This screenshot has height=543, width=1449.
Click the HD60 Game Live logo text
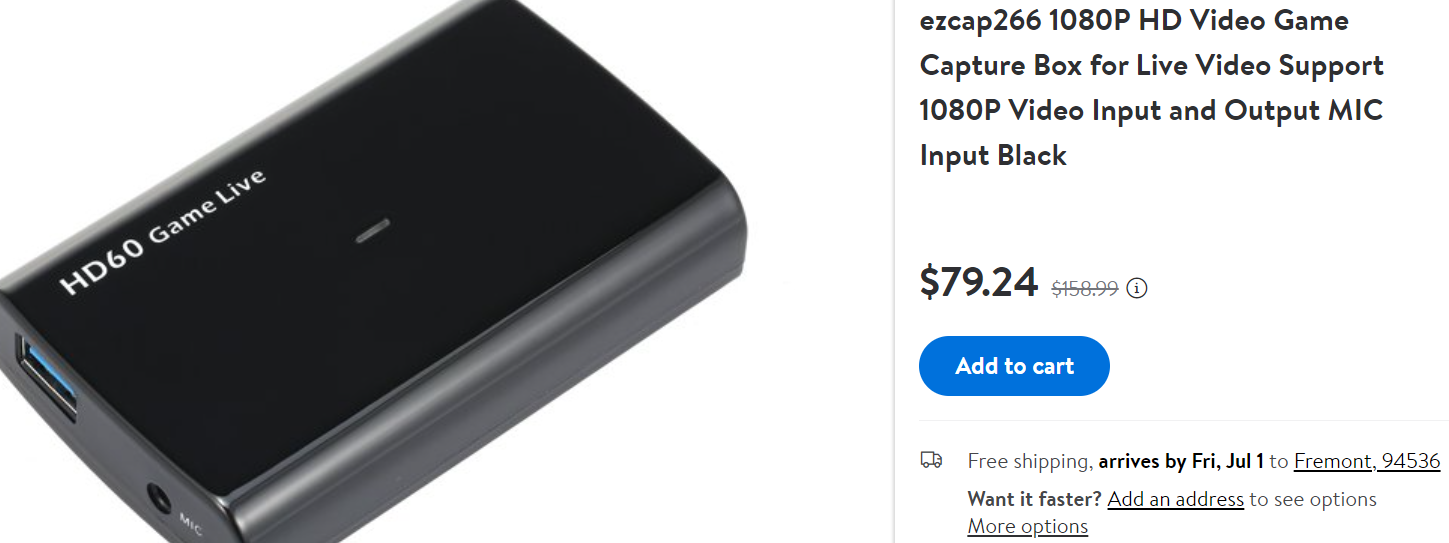pos(163,233)
